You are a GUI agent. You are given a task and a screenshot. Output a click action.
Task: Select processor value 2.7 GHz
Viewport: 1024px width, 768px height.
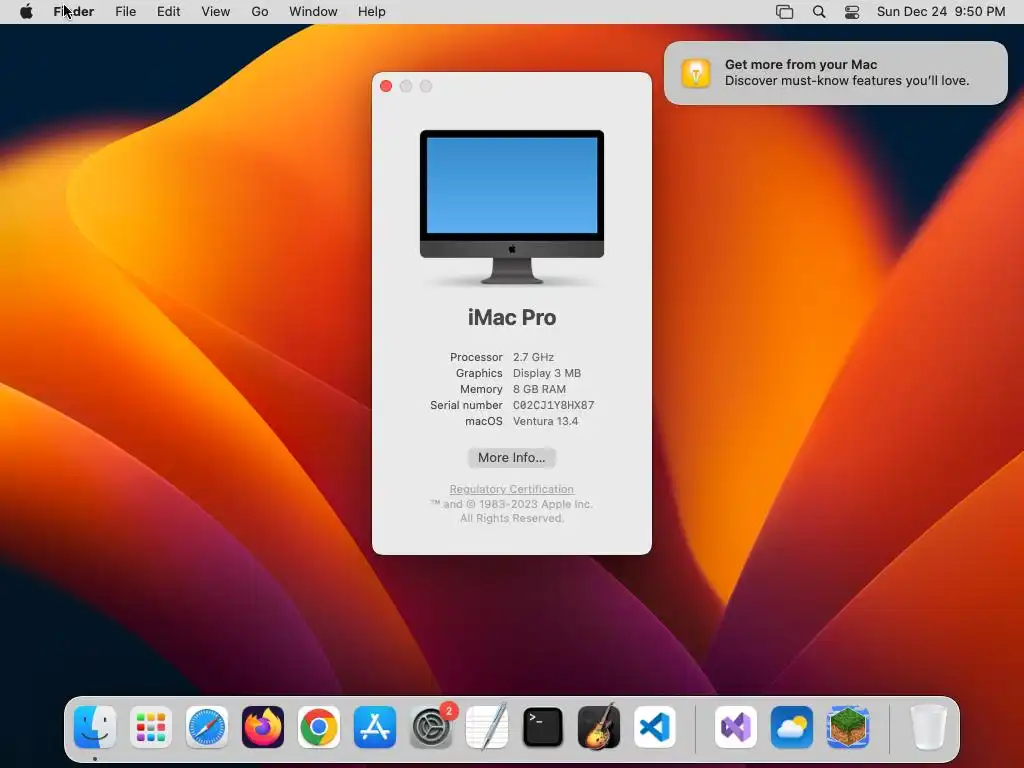click(x=534, y=357)
